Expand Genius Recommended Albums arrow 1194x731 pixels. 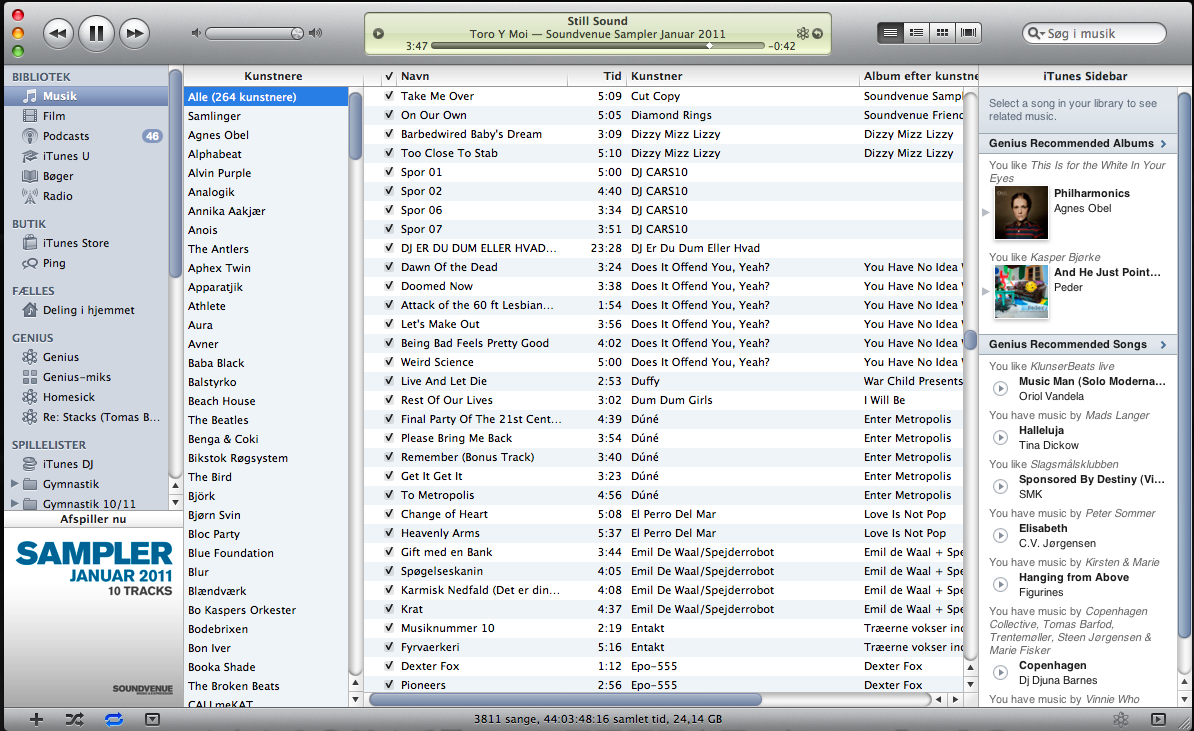[1164, 143]
